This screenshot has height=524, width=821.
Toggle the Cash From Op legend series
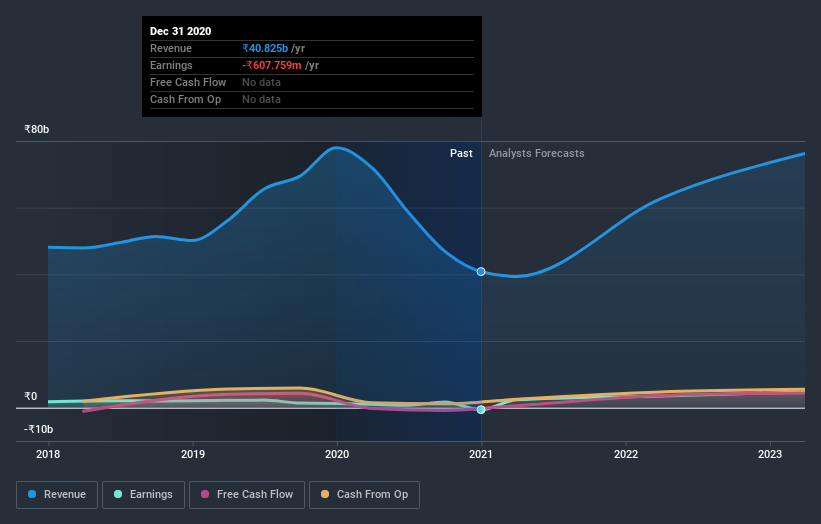click(364, 495)
